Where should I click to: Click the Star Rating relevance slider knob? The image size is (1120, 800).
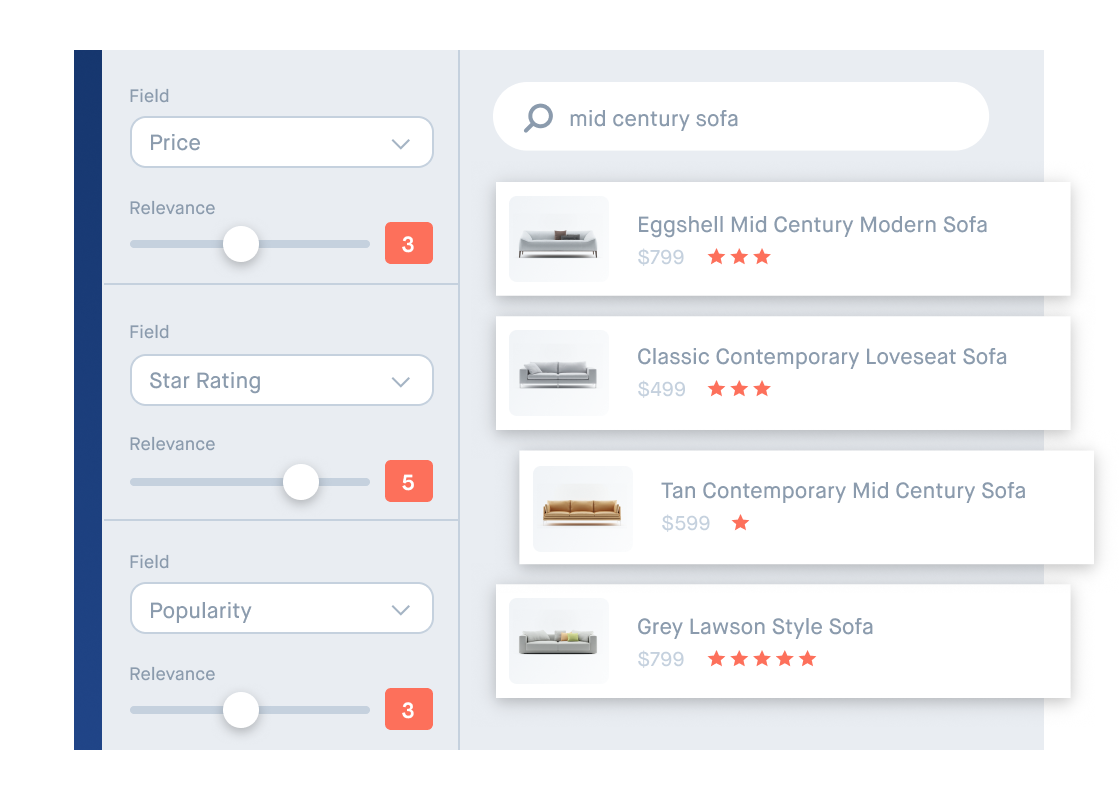pos(300,482)
